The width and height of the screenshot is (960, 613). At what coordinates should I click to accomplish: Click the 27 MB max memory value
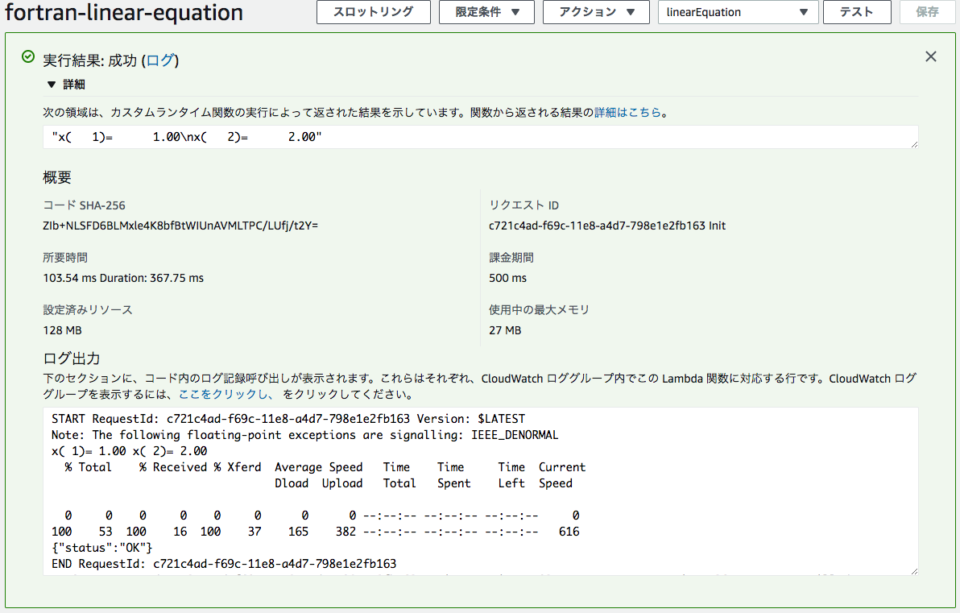pyautogui.click(x=505, y=331)
